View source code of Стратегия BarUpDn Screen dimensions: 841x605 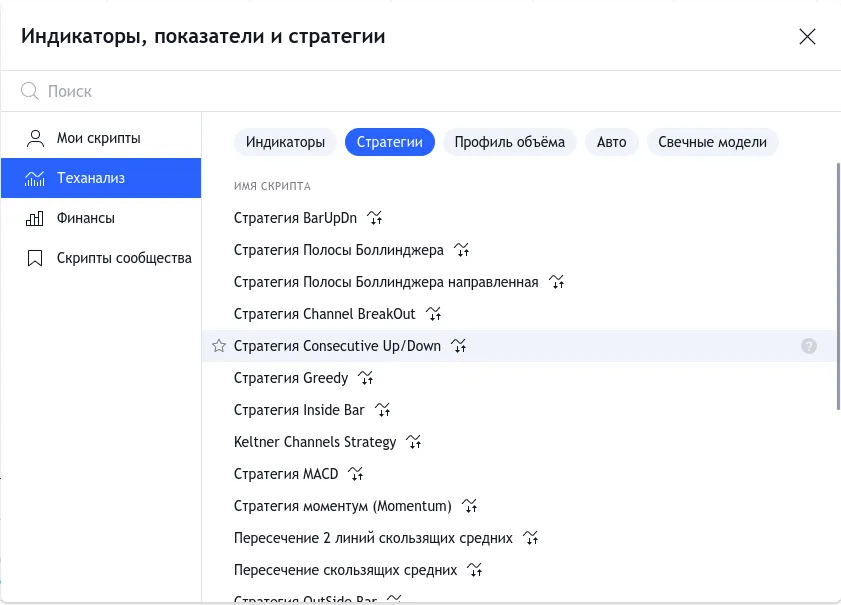tap(374, 218)
